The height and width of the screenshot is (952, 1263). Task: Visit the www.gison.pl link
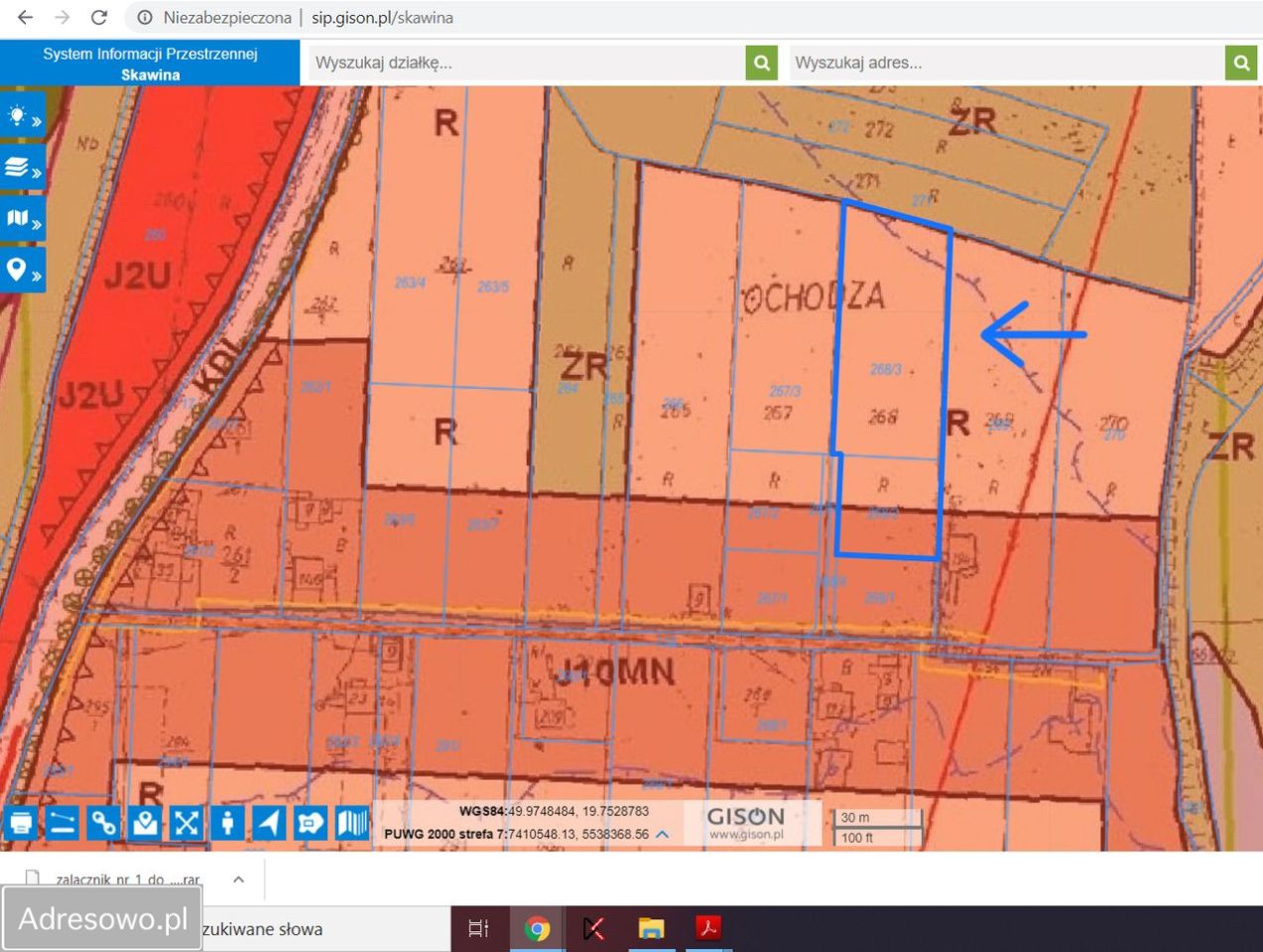[x=748, y=830]
